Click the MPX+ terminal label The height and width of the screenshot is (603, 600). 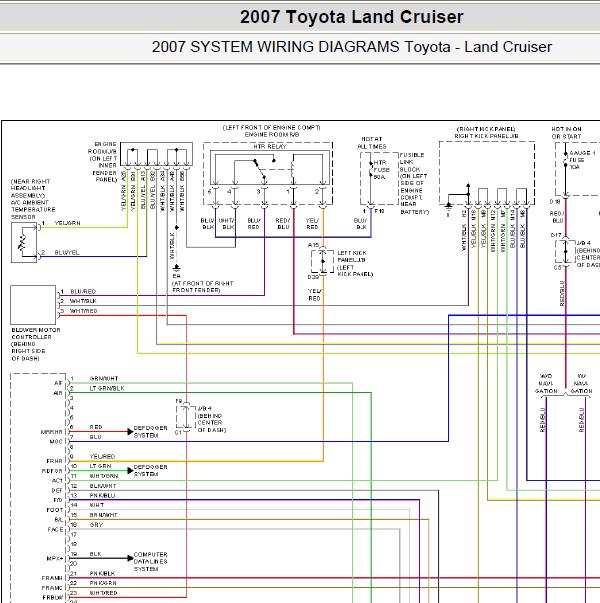click(55, 558)
